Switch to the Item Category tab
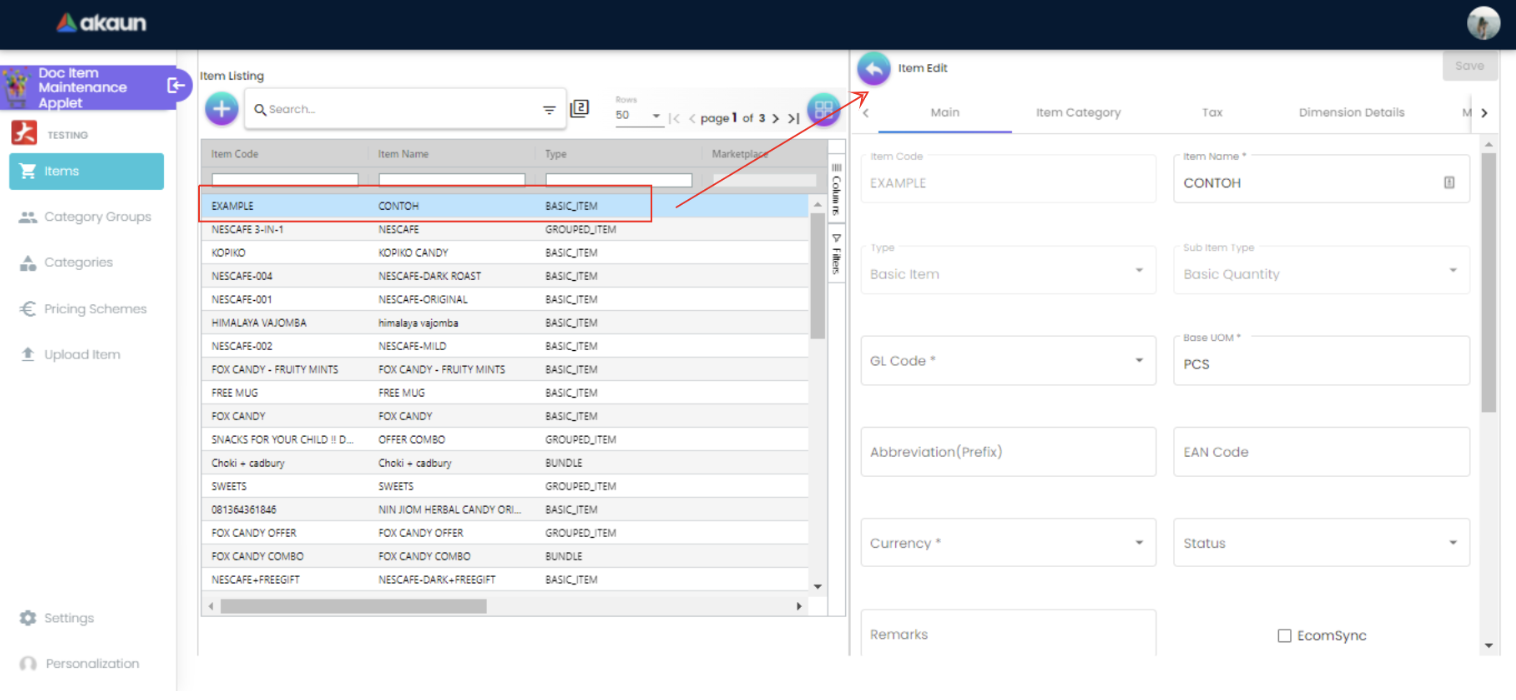This screenshot has width=1516, height=700. pyautogui.click(x=1078, y=113)
